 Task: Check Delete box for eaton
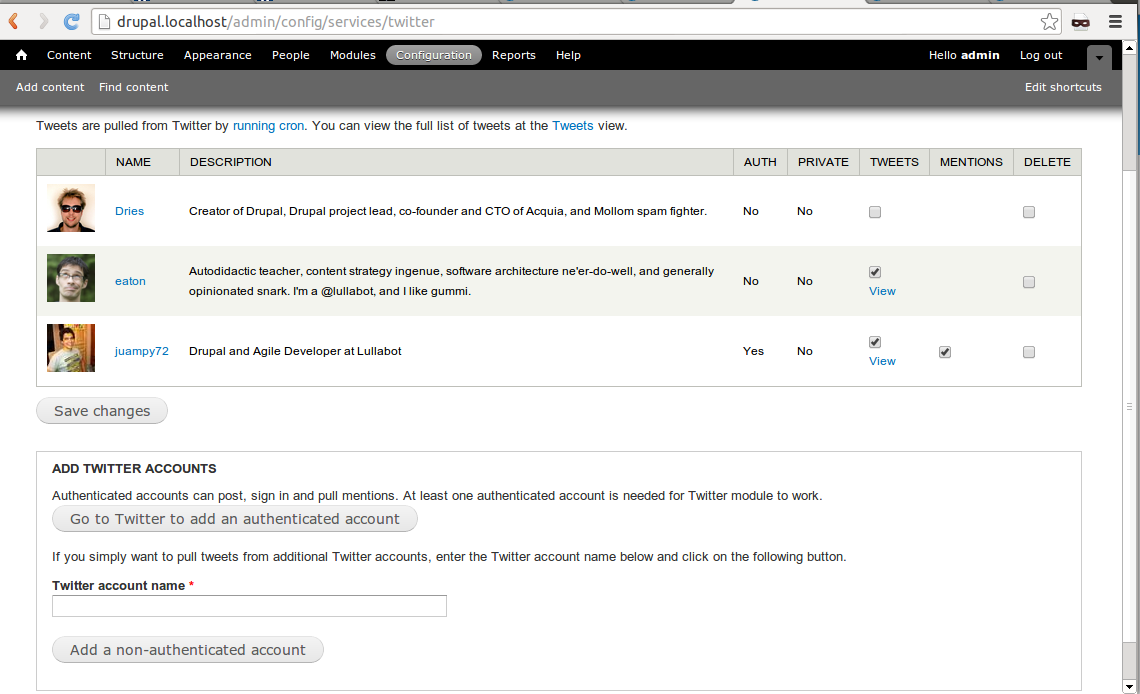coord(1029,282)
